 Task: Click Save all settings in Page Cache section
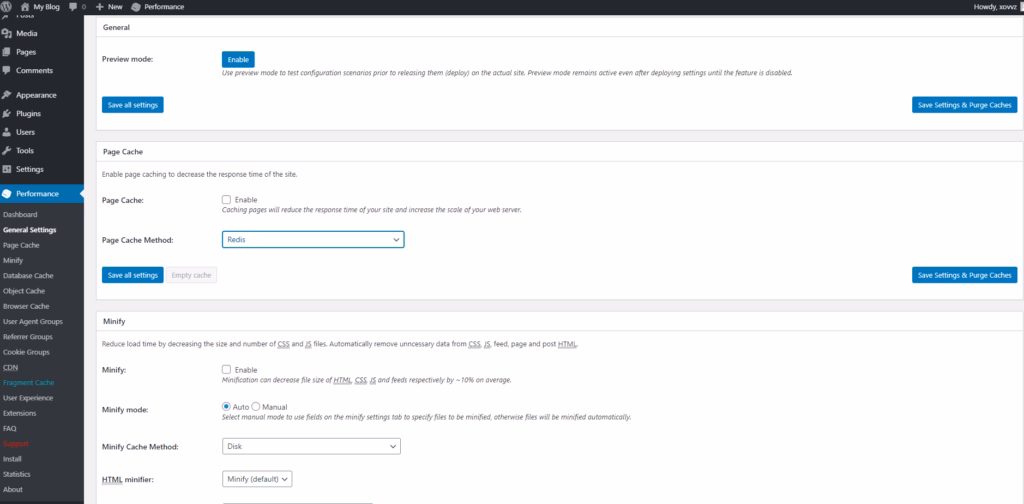click(x=133, y=275)
